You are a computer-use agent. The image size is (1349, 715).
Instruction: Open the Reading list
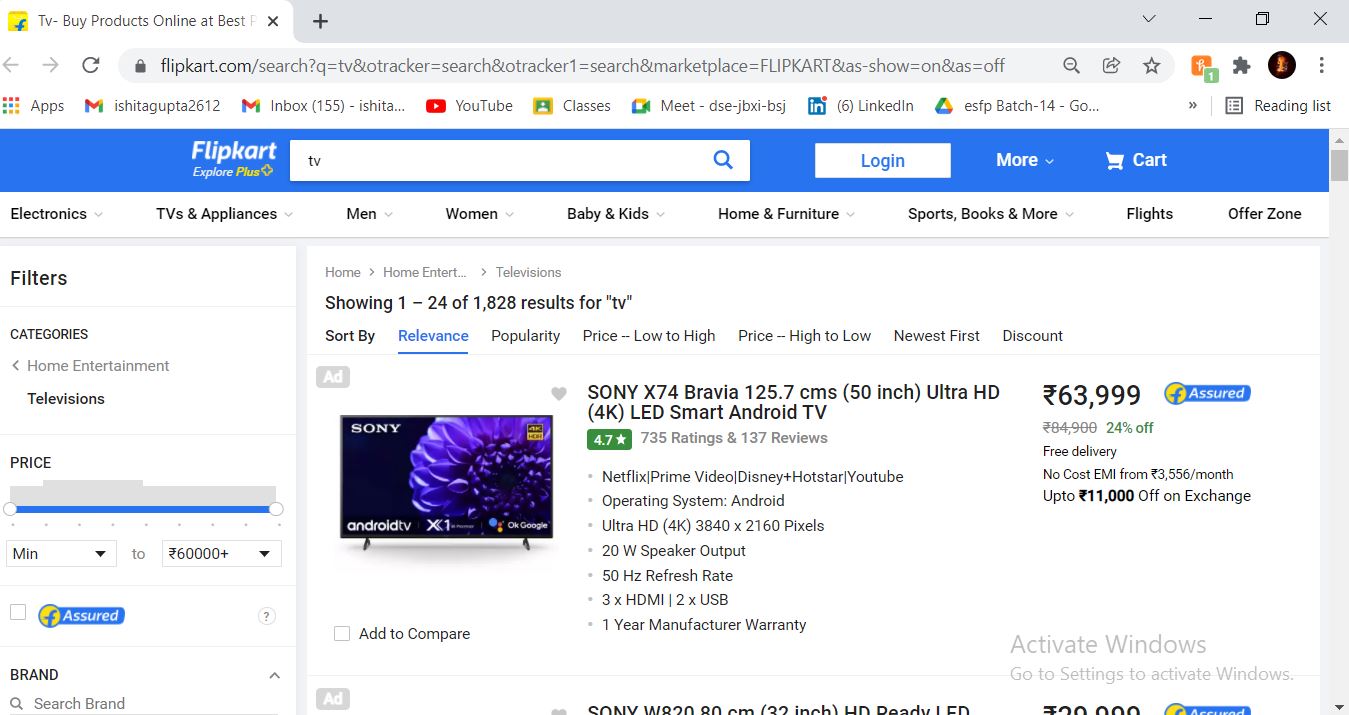(x=1279, y=106)
